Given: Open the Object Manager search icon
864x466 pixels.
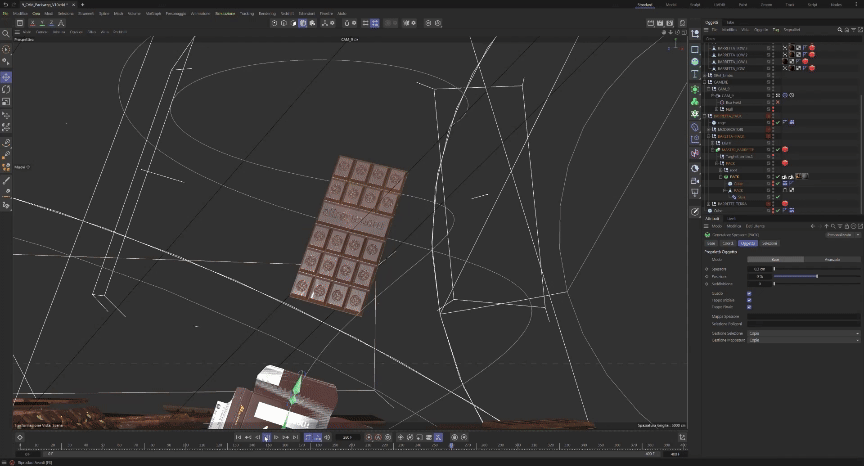Looking at the screenshot, I should [x=840, y=30].
